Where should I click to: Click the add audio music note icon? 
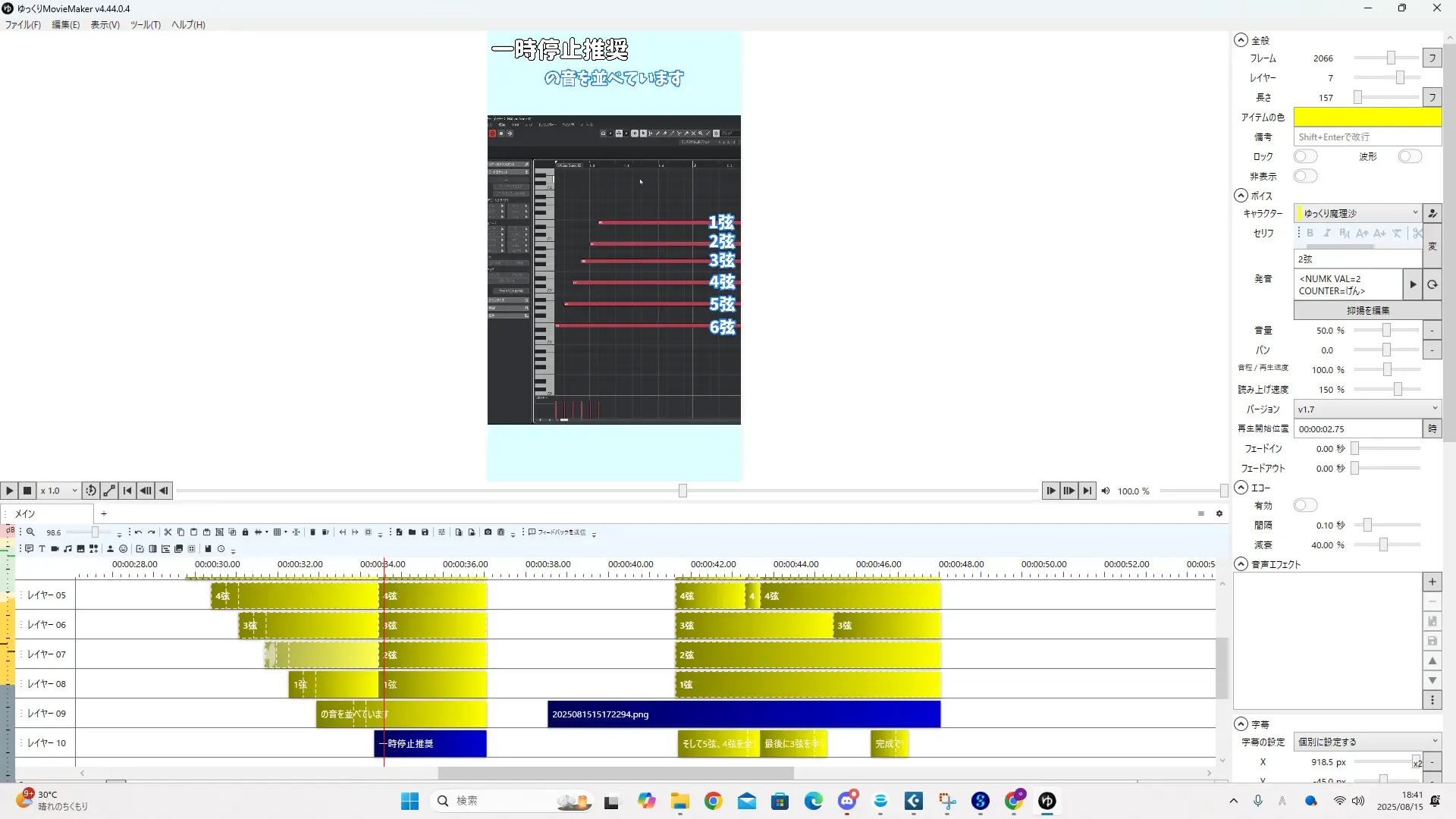click(67, 549)
